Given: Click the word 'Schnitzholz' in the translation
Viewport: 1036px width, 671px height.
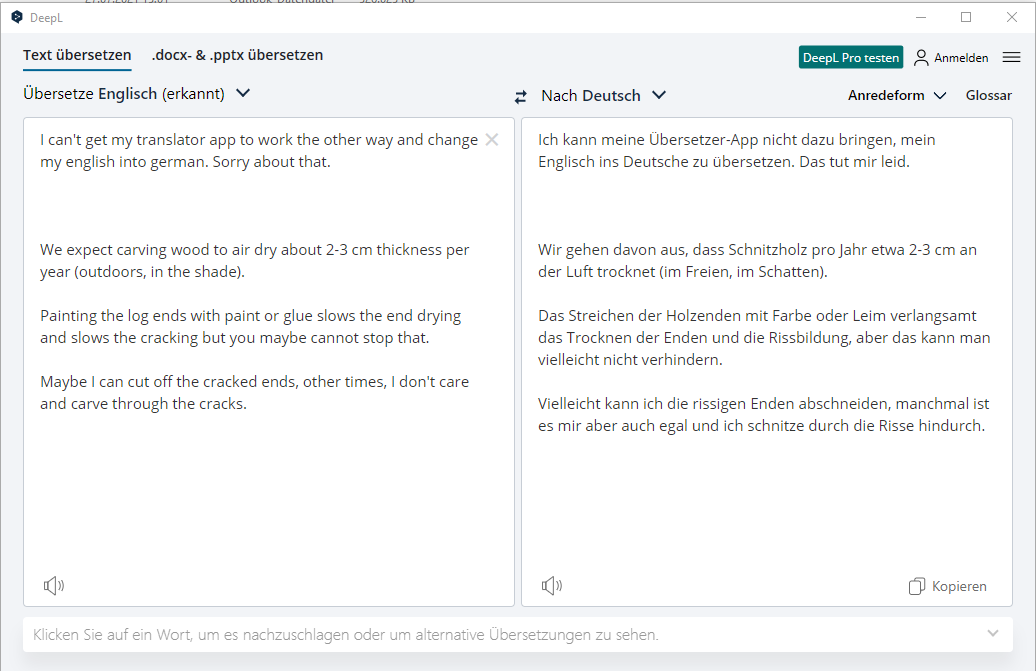Looking at the screenshot, I should point(767,250).
